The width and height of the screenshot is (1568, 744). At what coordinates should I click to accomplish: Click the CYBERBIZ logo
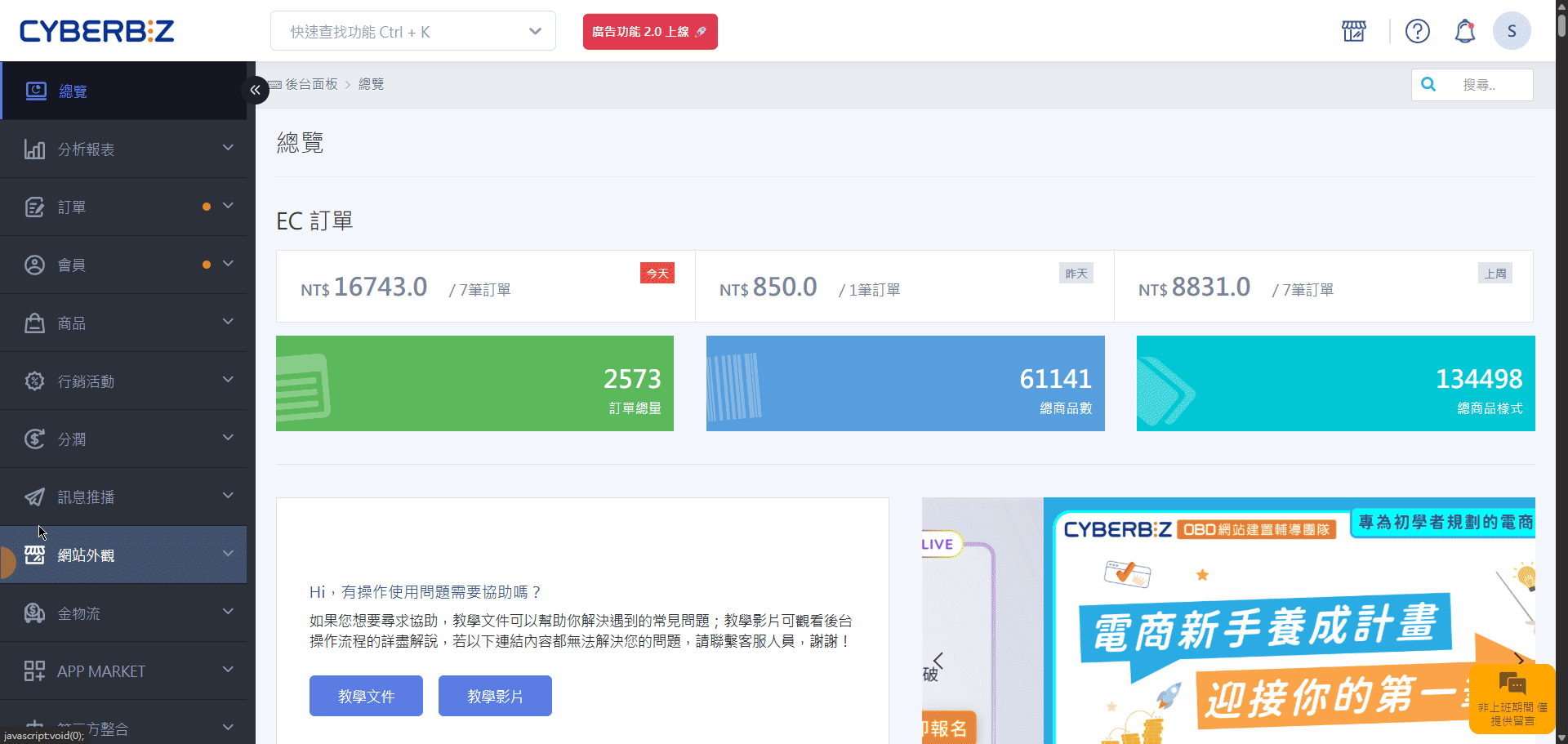coord(96,31)
